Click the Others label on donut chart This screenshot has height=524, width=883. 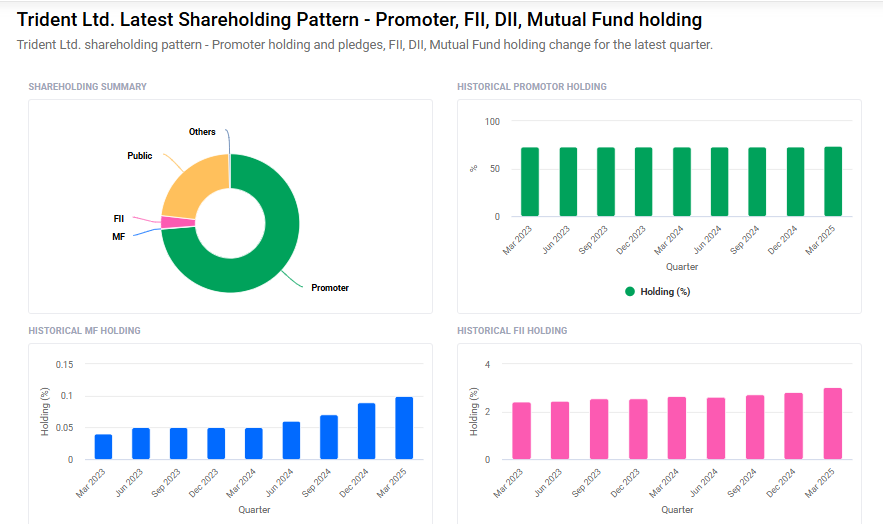(x=202, y=132)
